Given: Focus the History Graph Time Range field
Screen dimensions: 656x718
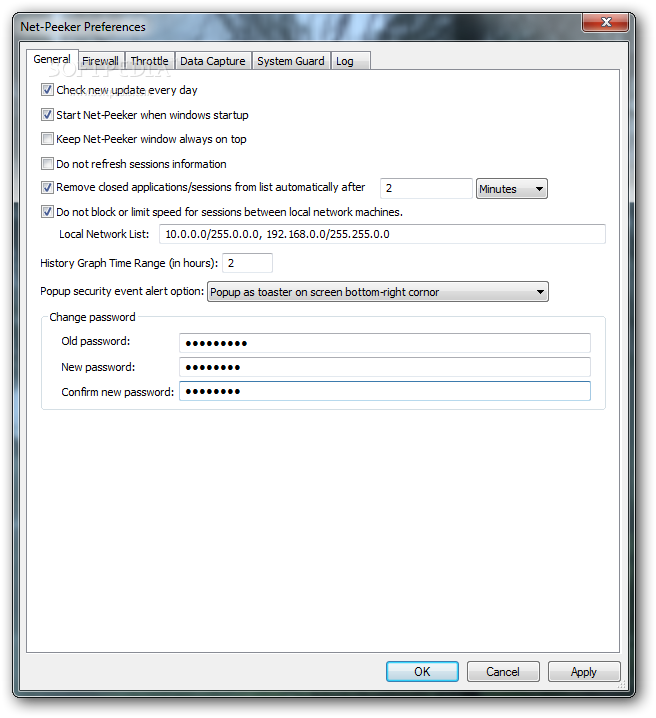Looking at the screenshot, I should coord(248,263).
